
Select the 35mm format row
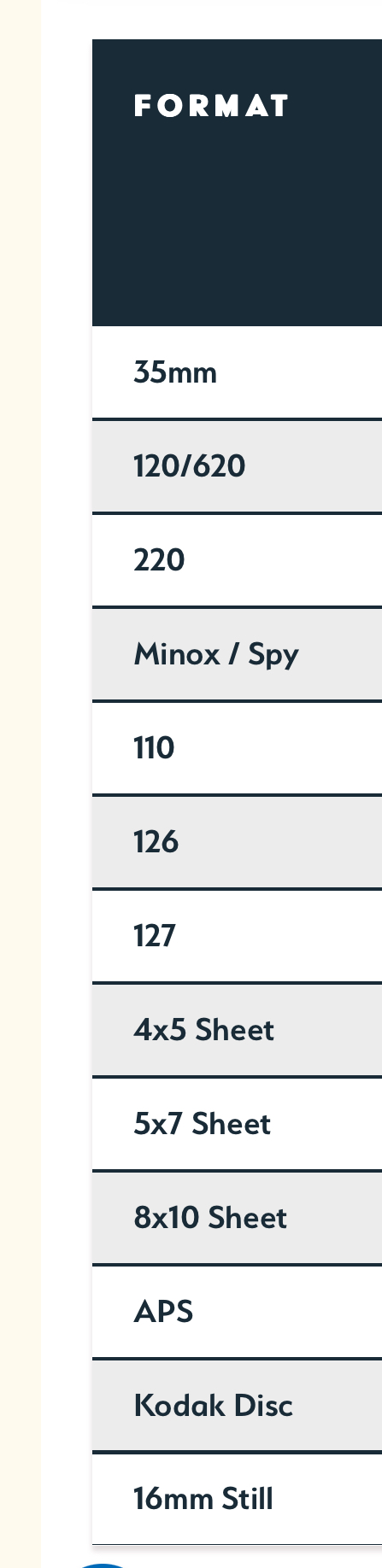[x=237, y=372]
